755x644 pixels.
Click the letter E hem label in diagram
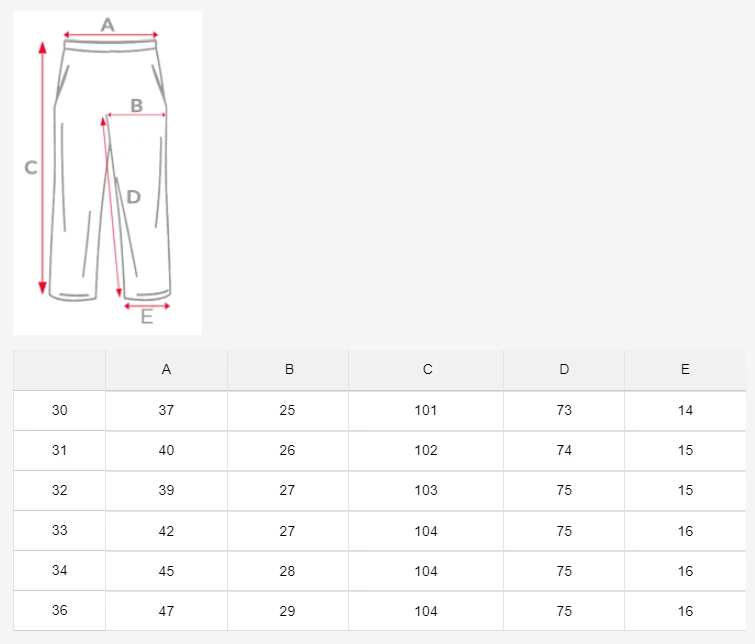coord(147,317)
